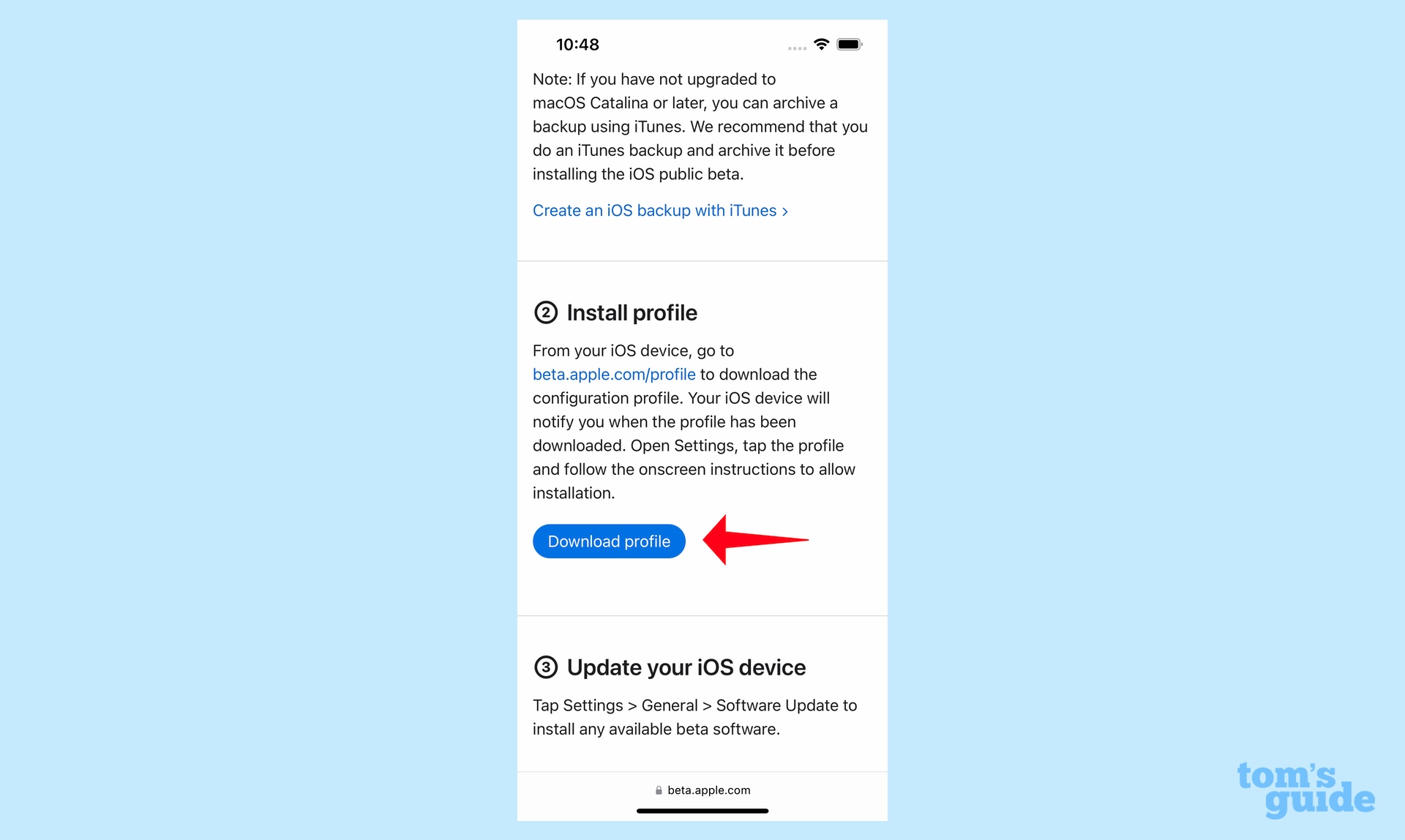Screen dimensions: 1405x840
Task: Tap the beta.apple.com/profile link
Action: click(614, 374)
